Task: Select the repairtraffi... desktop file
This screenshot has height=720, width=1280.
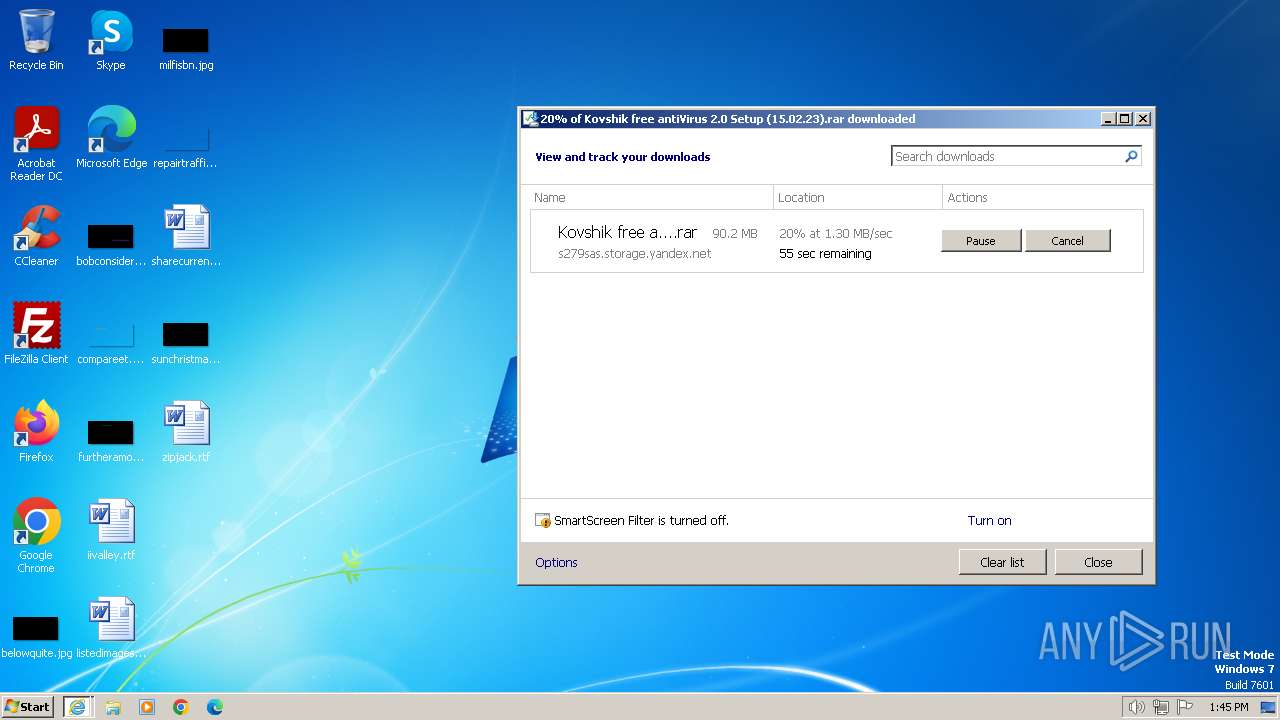Action: pyautogui.click(x=185, y=145)
